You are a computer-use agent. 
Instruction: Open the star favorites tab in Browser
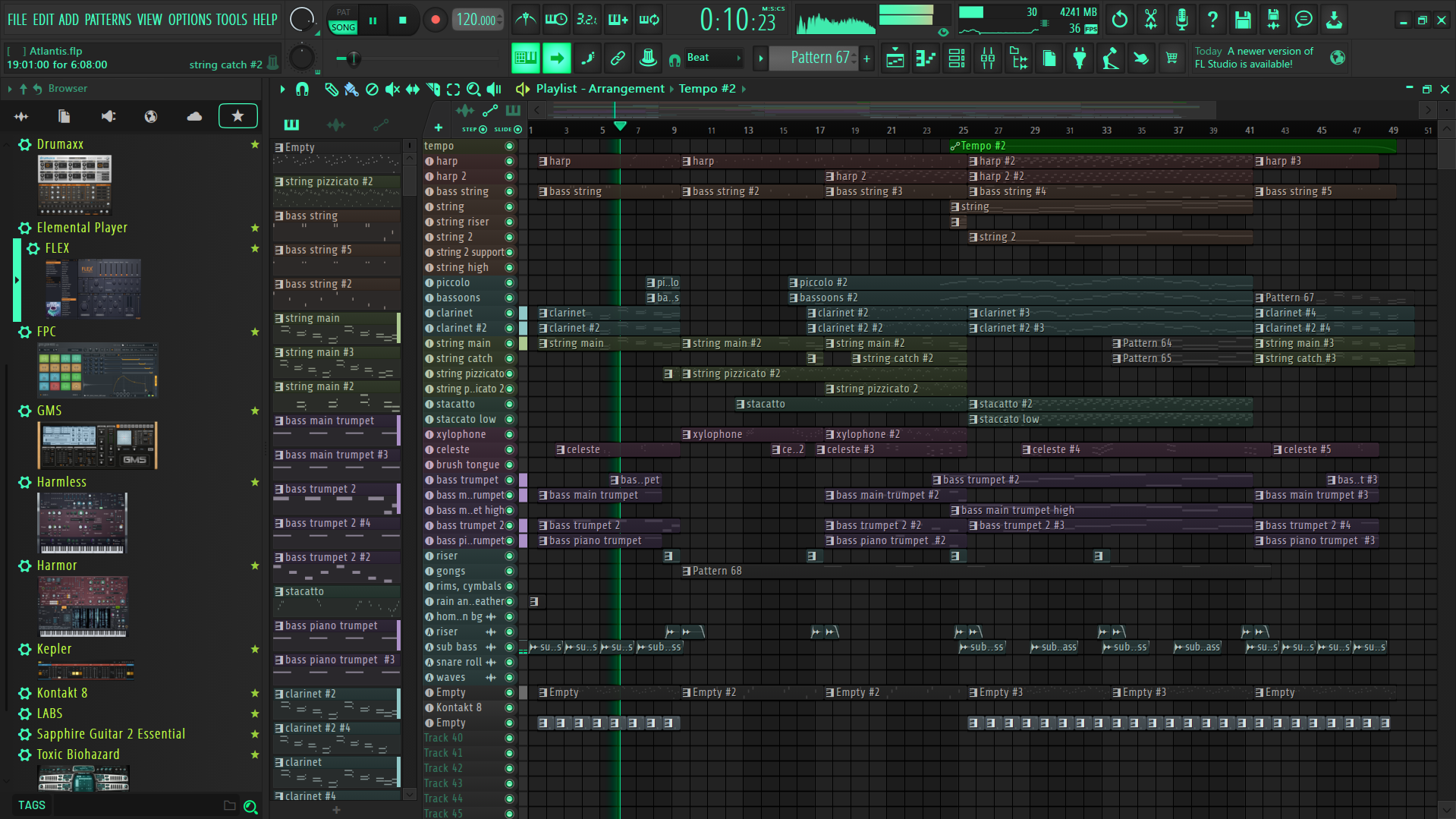coord(237,115)
